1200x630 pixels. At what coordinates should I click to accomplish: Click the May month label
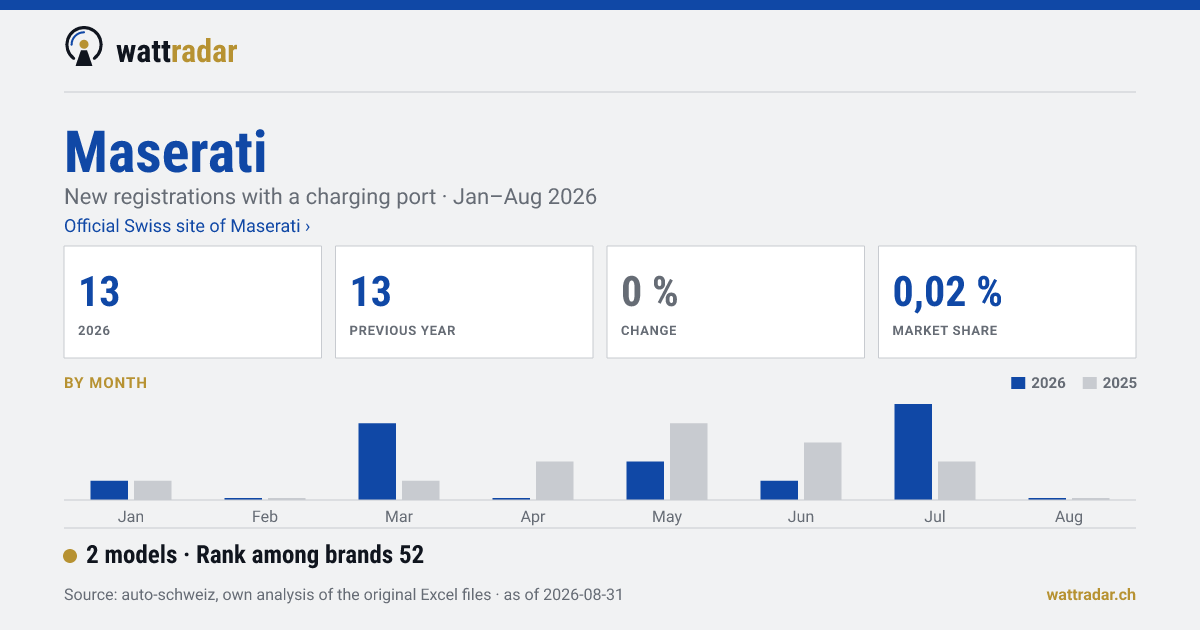point(667,517)
